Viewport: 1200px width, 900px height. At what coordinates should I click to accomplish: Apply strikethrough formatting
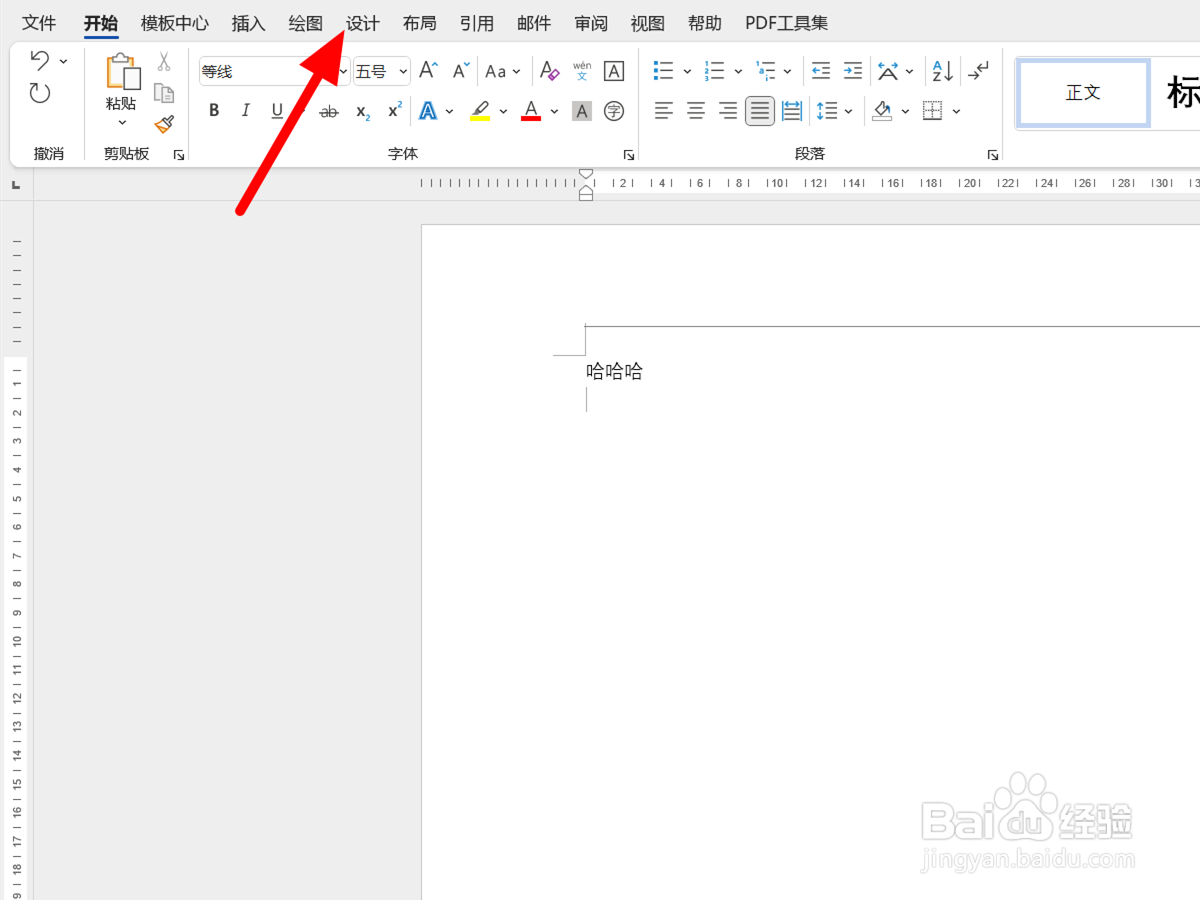click(x=329, y=111)
